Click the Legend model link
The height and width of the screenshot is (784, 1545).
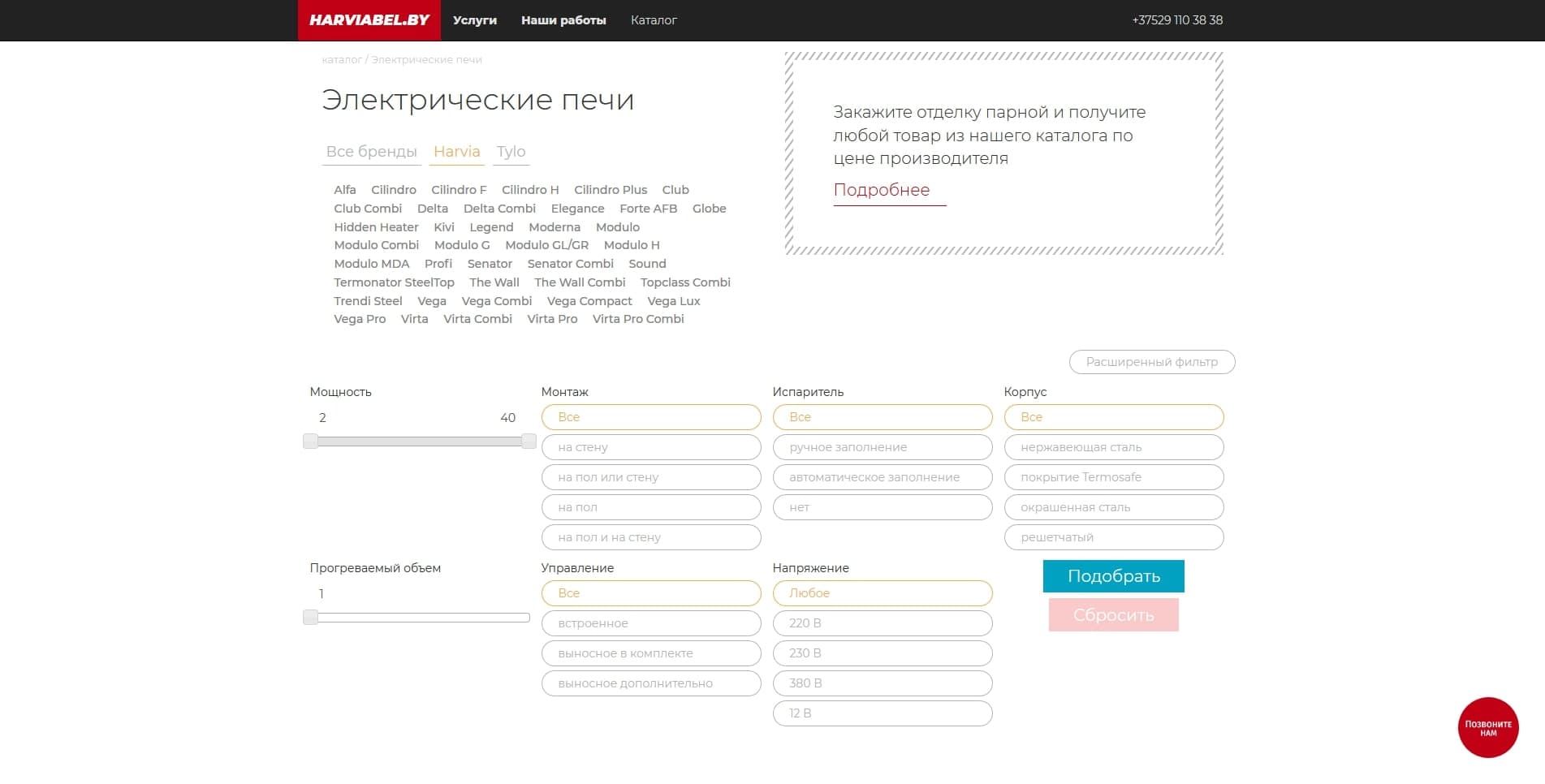click(491, 227)
